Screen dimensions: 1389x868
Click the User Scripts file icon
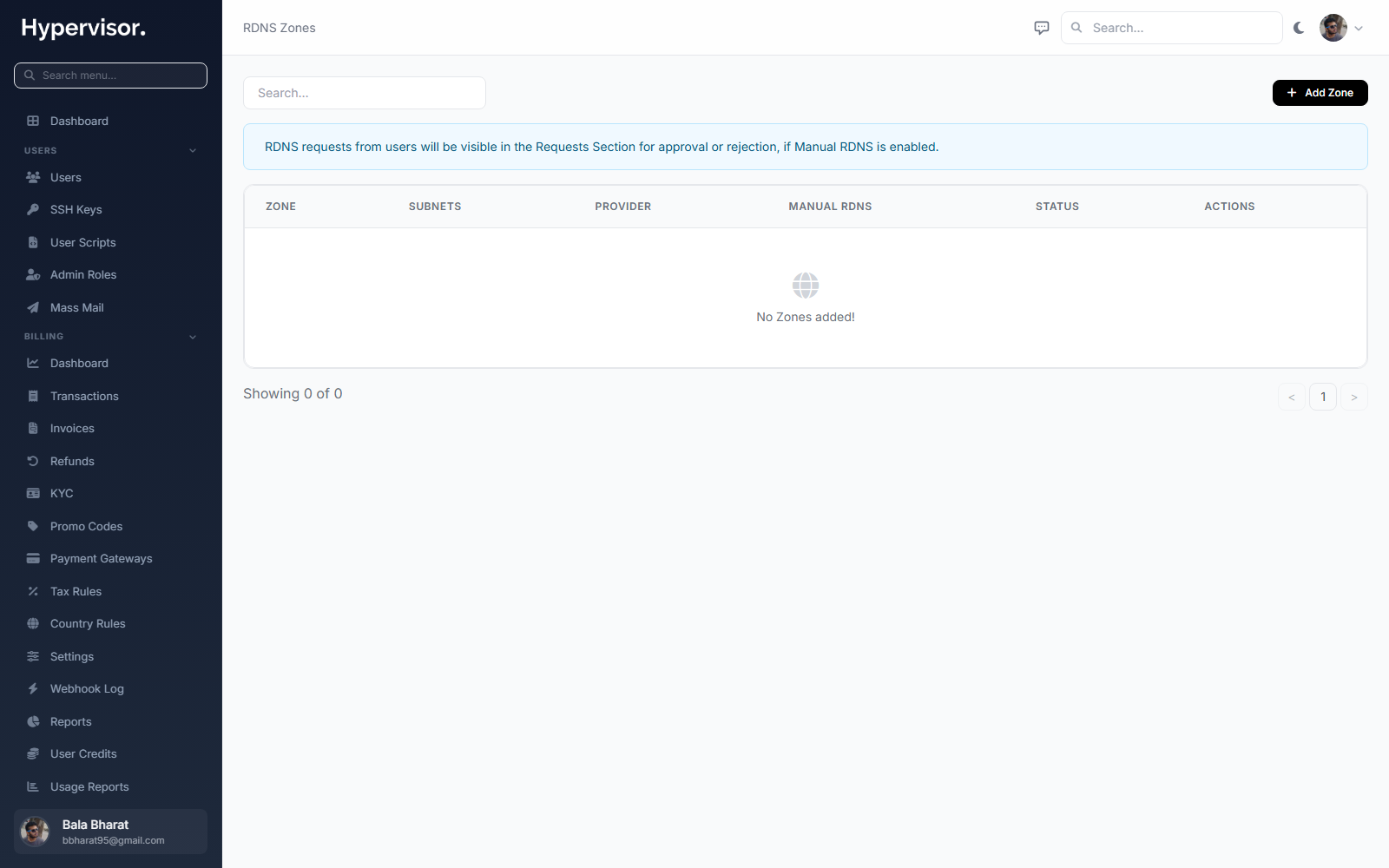[x=33, y=242]
